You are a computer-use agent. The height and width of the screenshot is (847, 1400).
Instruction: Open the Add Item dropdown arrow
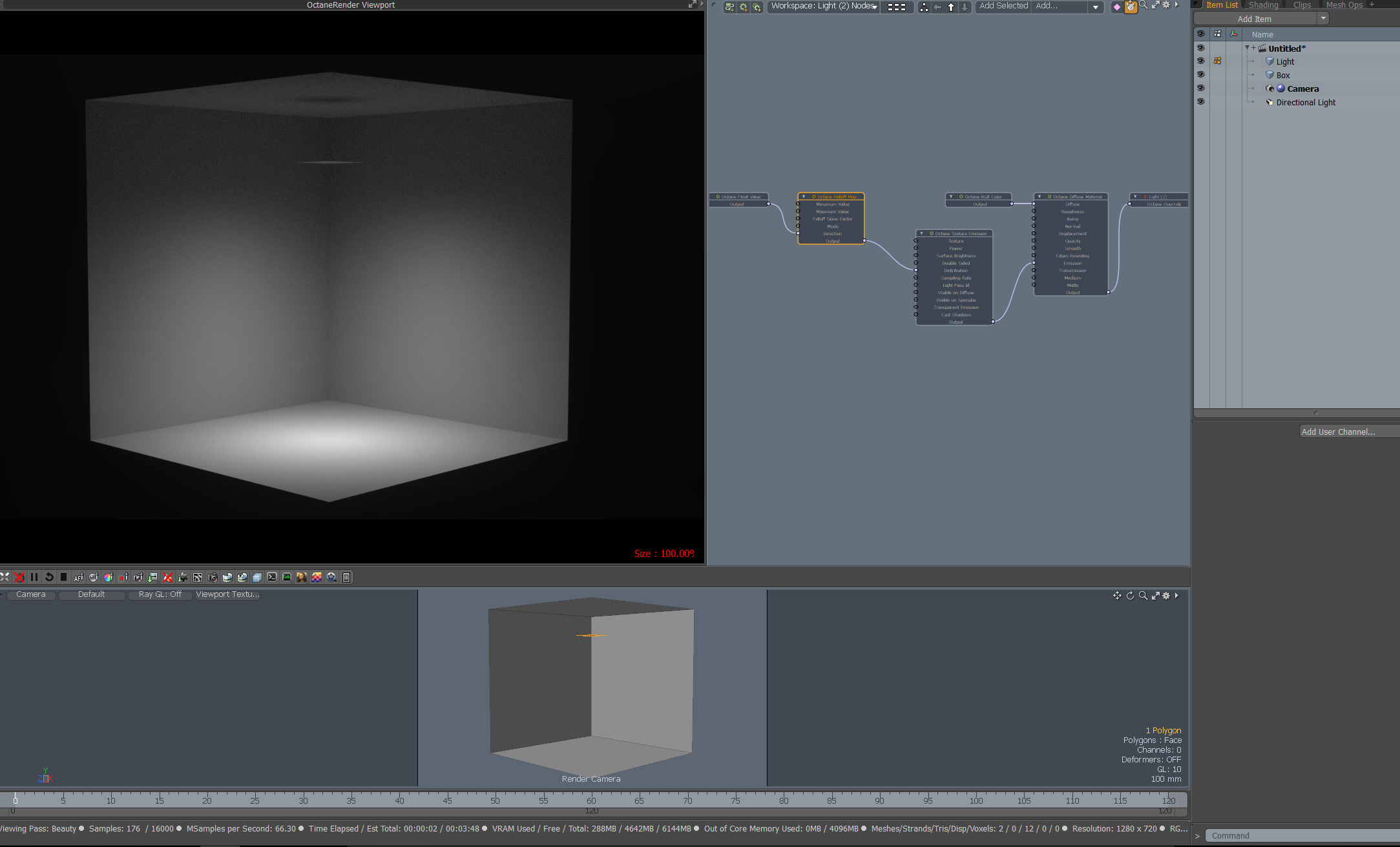tap(1323, 18)
